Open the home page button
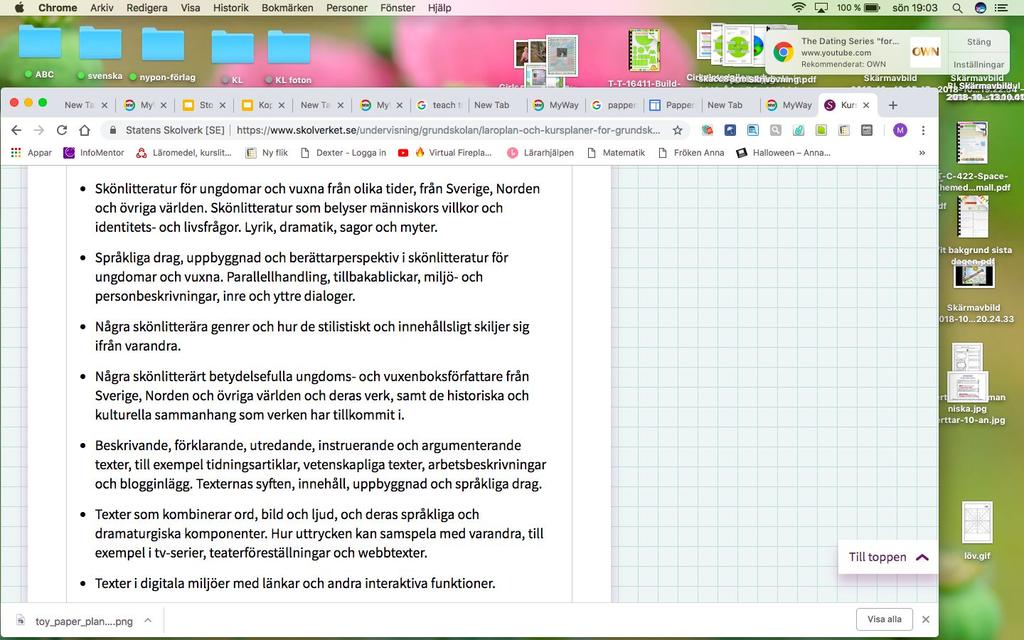 pos(84,130)
